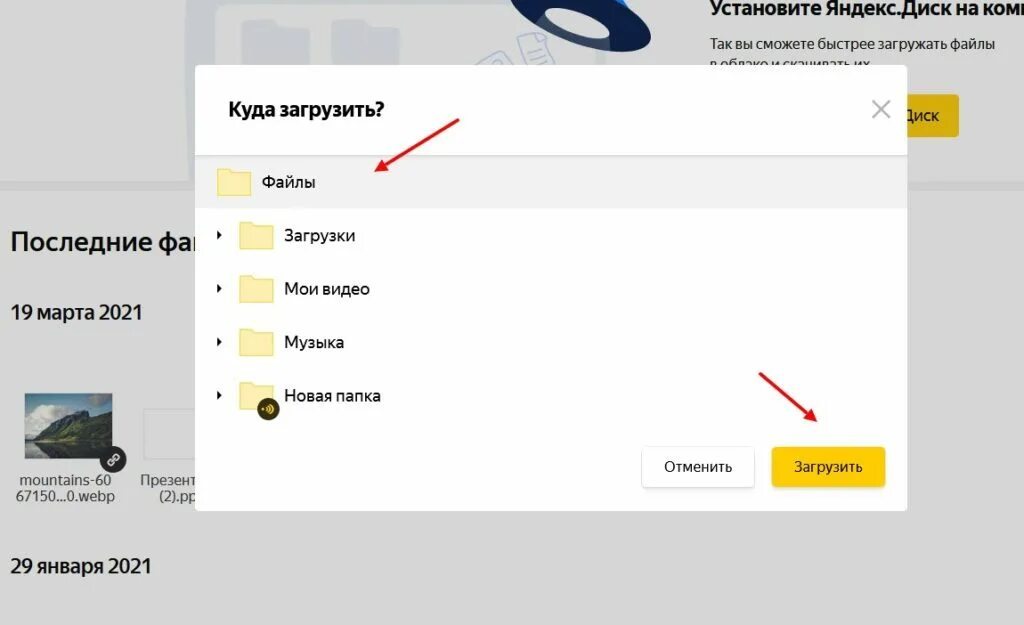Click the Мои видео folder icon
The height and width of the screenshot is (625, 1024).
pos(256,289)
